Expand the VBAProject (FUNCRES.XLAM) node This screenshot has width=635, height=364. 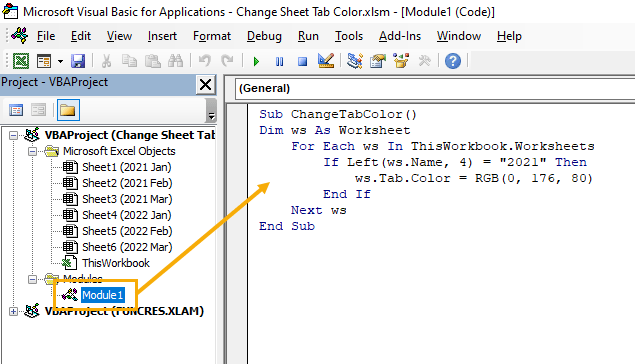coord(13,311)
